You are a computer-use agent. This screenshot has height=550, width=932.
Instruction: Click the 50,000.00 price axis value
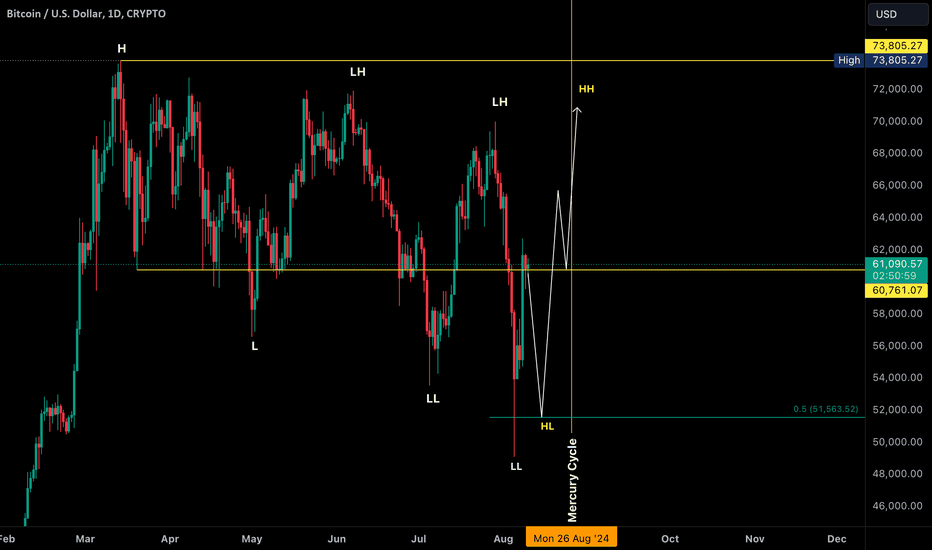point(897,442)
